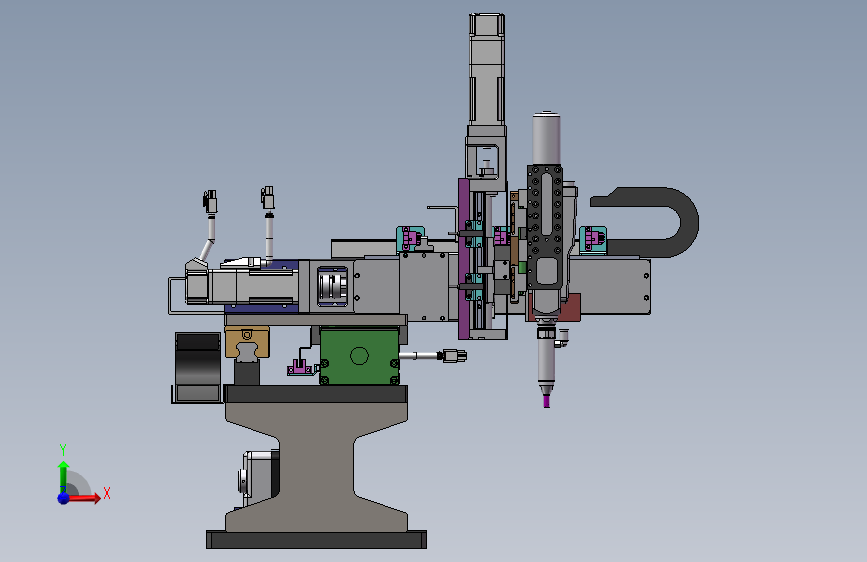867x562 pixels.
Task: Select the tan linear guide block
Action: coord(247,342)
